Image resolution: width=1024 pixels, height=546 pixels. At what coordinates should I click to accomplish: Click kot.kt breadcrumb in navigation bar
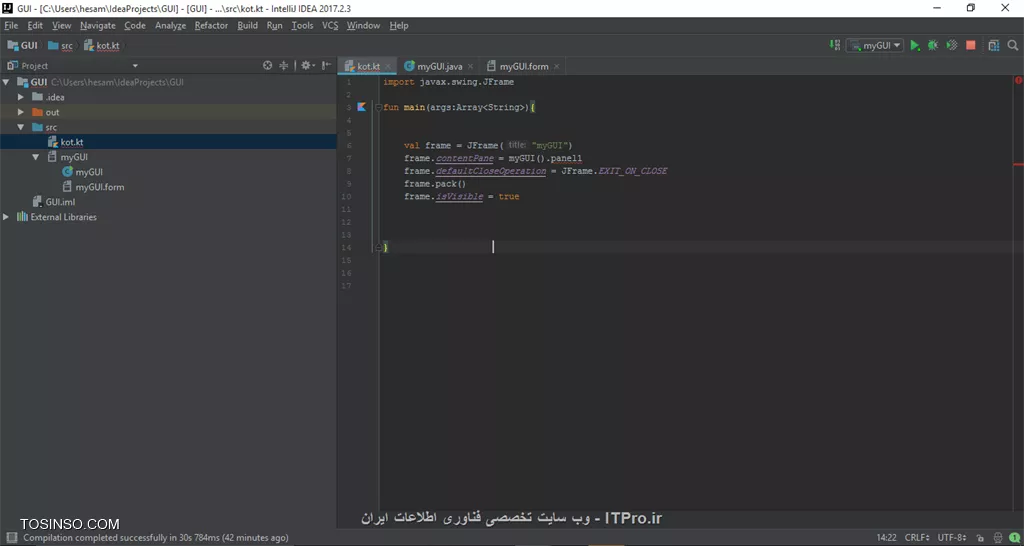pos(102,46)
